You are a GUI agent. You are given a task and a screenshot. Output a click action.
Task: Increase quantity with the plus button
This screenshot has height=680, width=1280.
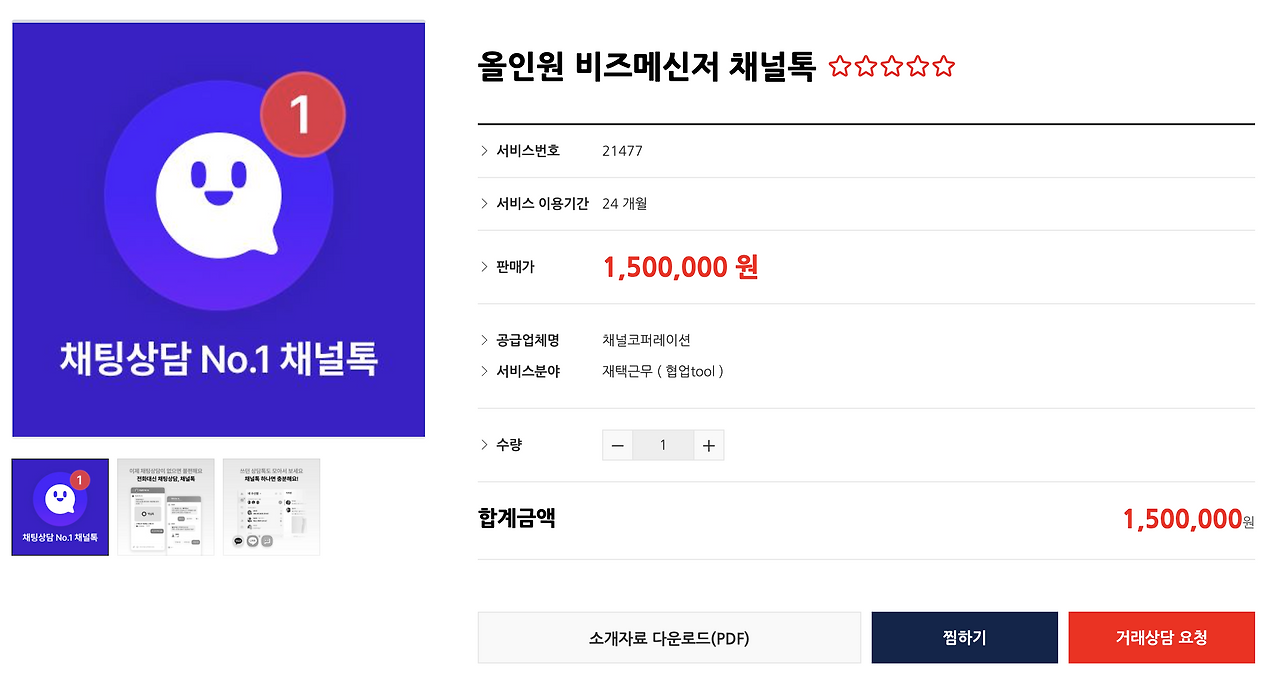tap(709, 445)
